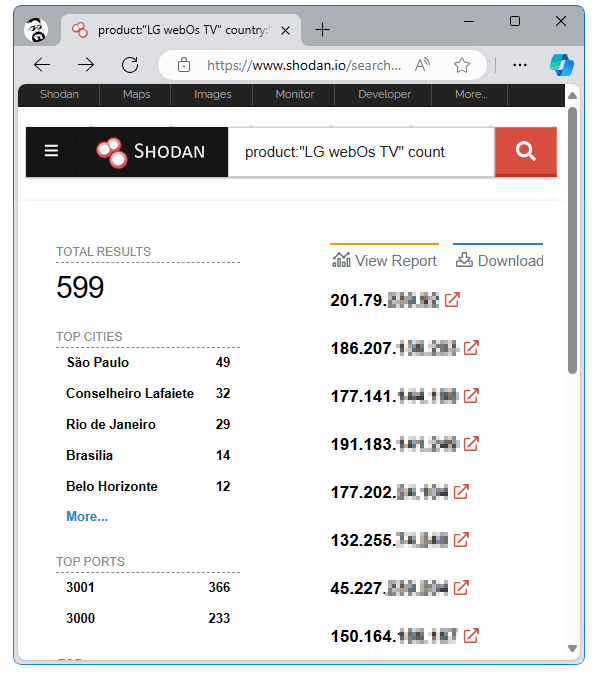Viewport: 597px width, 675px height.
Task: Click the browser back arrow
Action: 42,65
